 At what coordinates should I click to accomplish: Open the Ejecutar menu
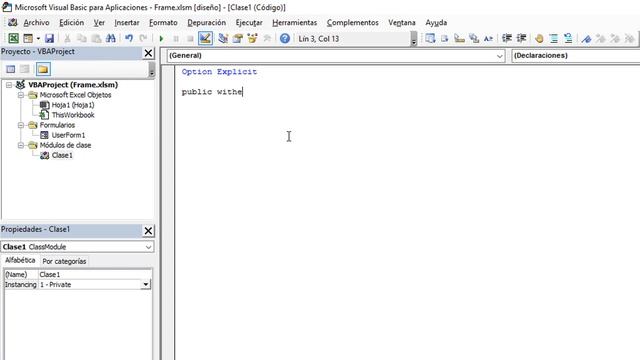click(x=249, y=22)
